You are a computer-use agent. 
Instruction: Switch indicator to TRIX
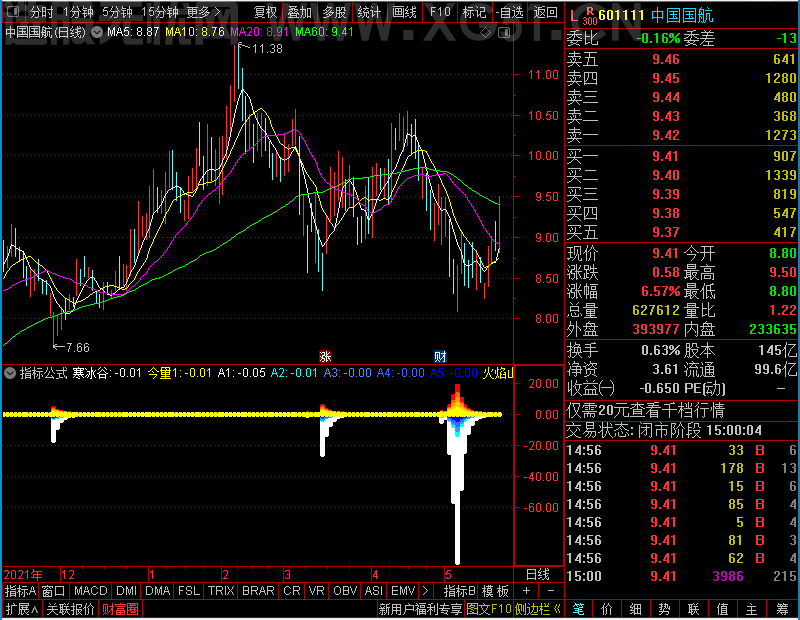(221, 591)
